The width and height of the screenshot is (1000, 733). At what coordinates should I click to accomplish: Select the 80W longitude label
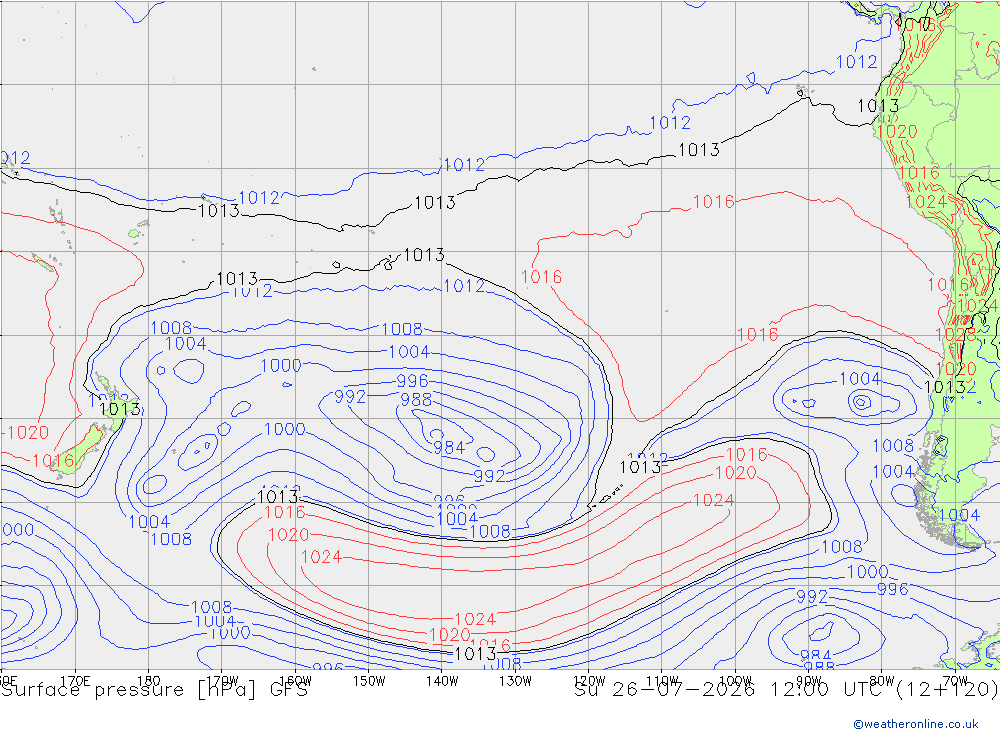point(882,681)
